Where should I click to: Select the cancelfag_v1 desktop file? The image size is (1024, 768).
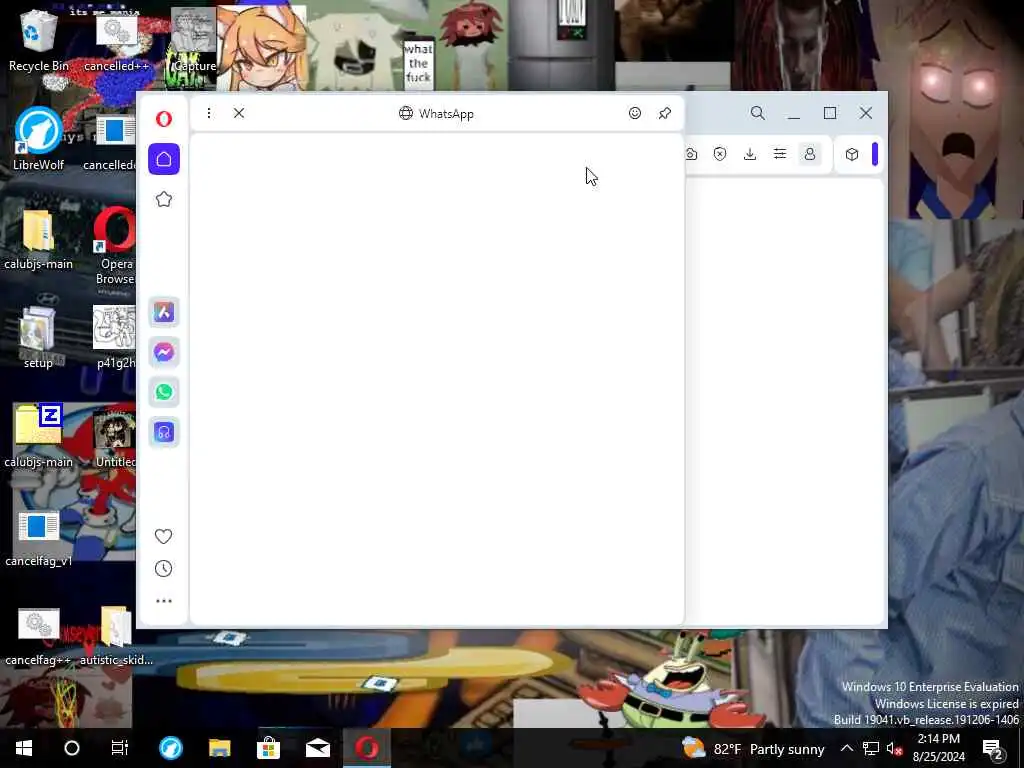pos(39,538)
